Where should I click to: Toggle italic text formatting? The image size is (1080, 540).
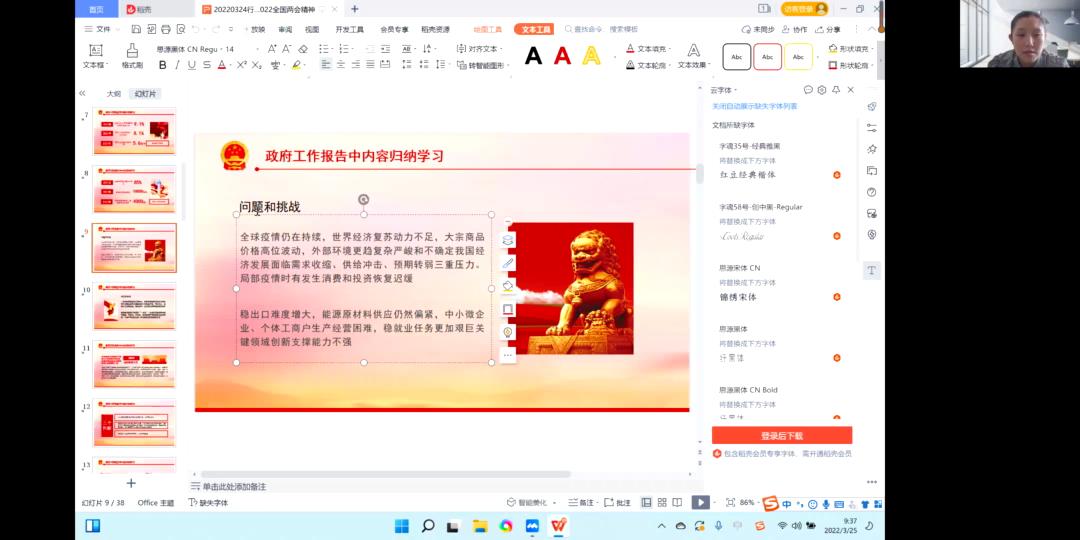177,65
